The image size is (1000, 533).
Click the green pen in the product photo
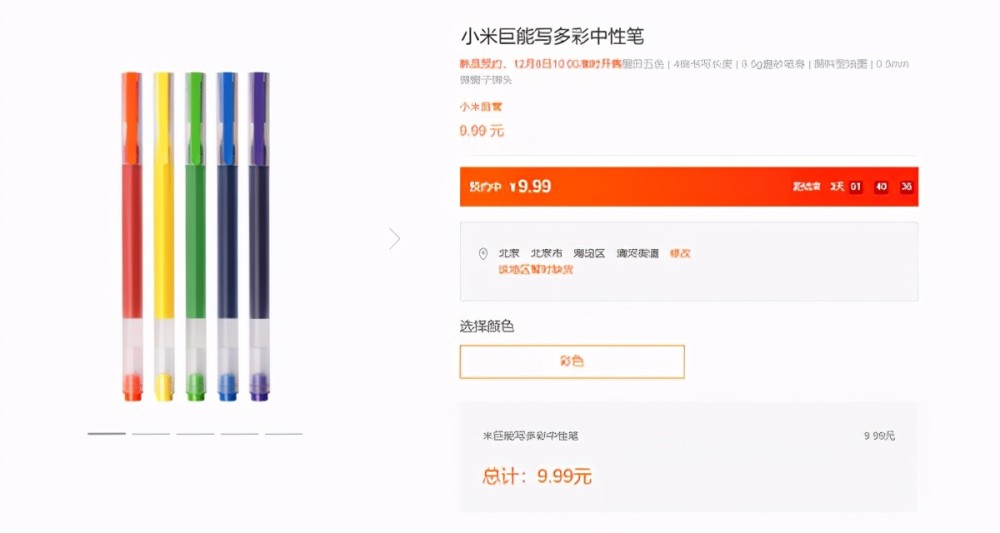195,237
